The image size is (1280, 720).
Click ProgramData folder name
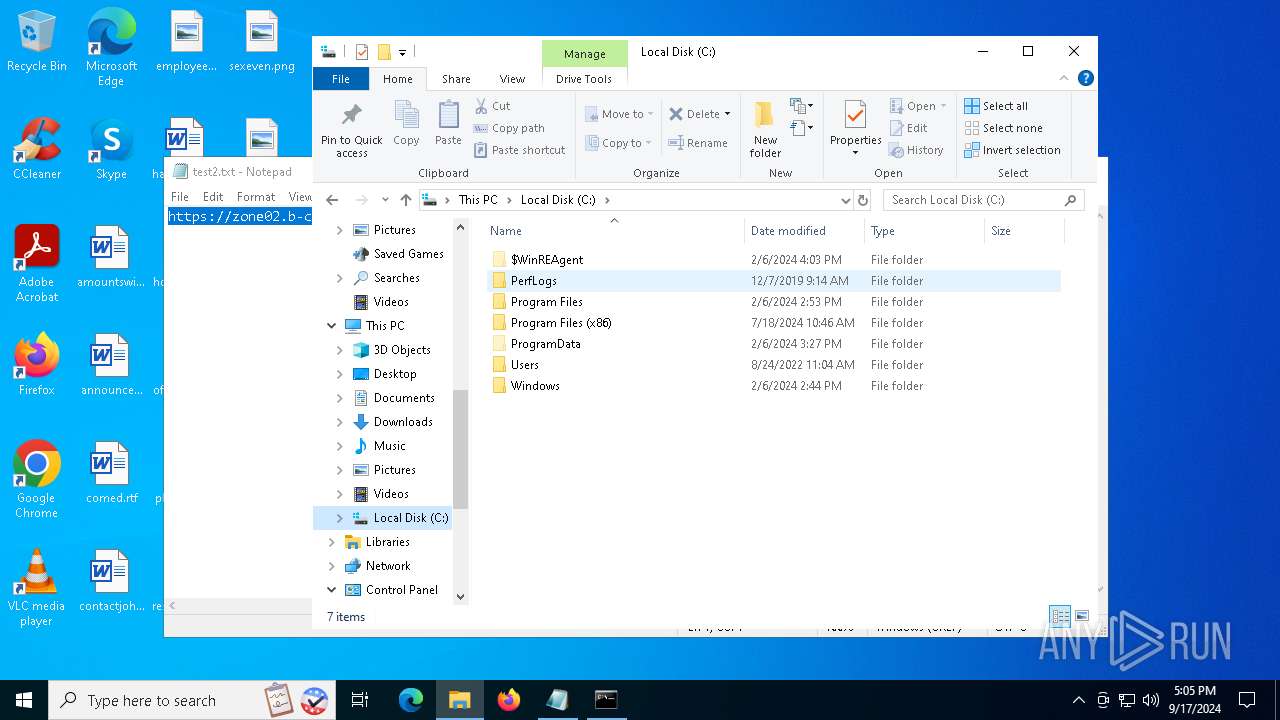545,344
